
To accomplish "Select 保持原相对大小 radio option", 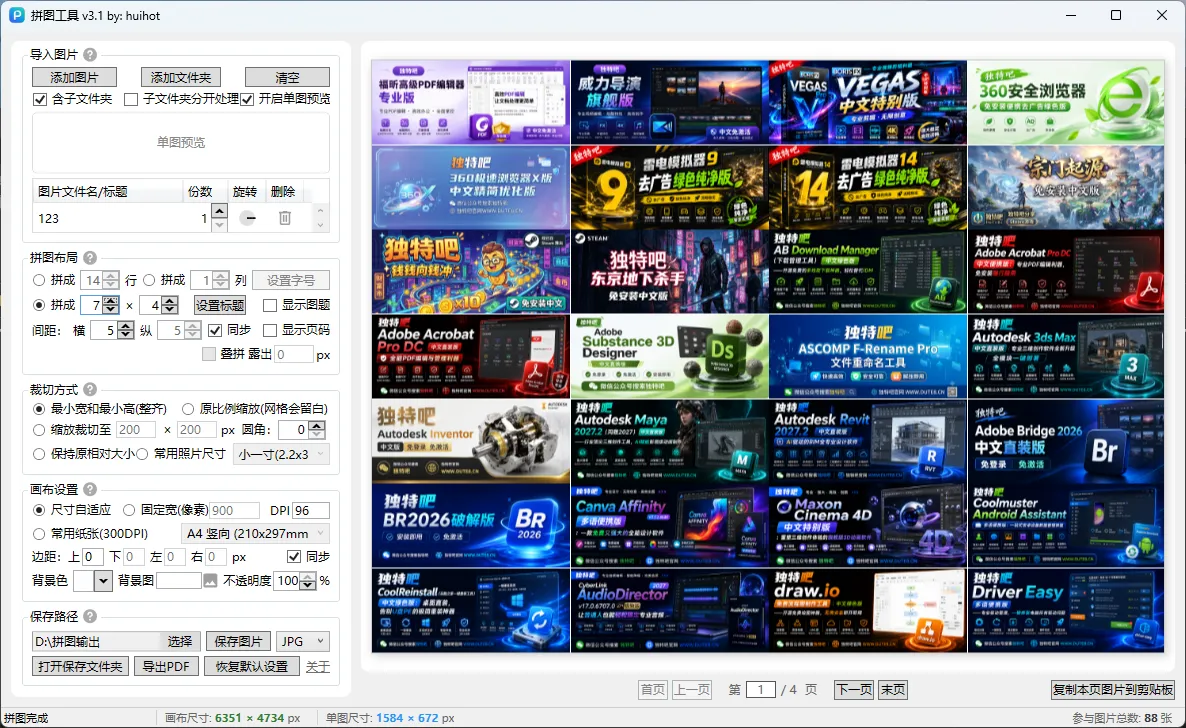I will point(39,454).
